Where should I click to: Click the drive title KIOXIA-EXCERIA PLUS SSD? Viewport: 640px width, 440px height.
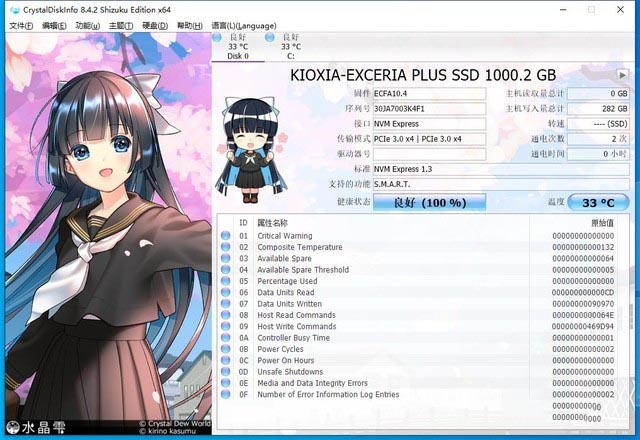tap(423, 75)
